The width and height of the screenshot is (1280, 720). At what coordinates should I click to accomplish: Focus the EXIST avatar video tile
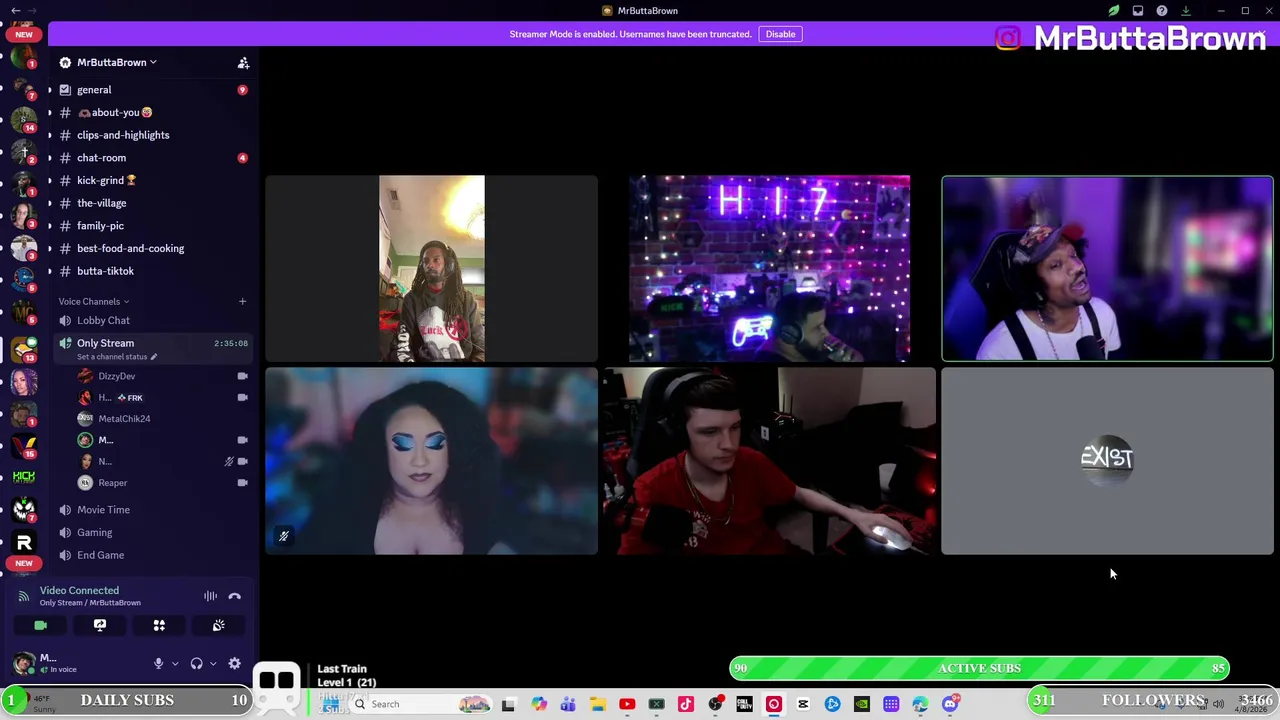(1107, 461)
